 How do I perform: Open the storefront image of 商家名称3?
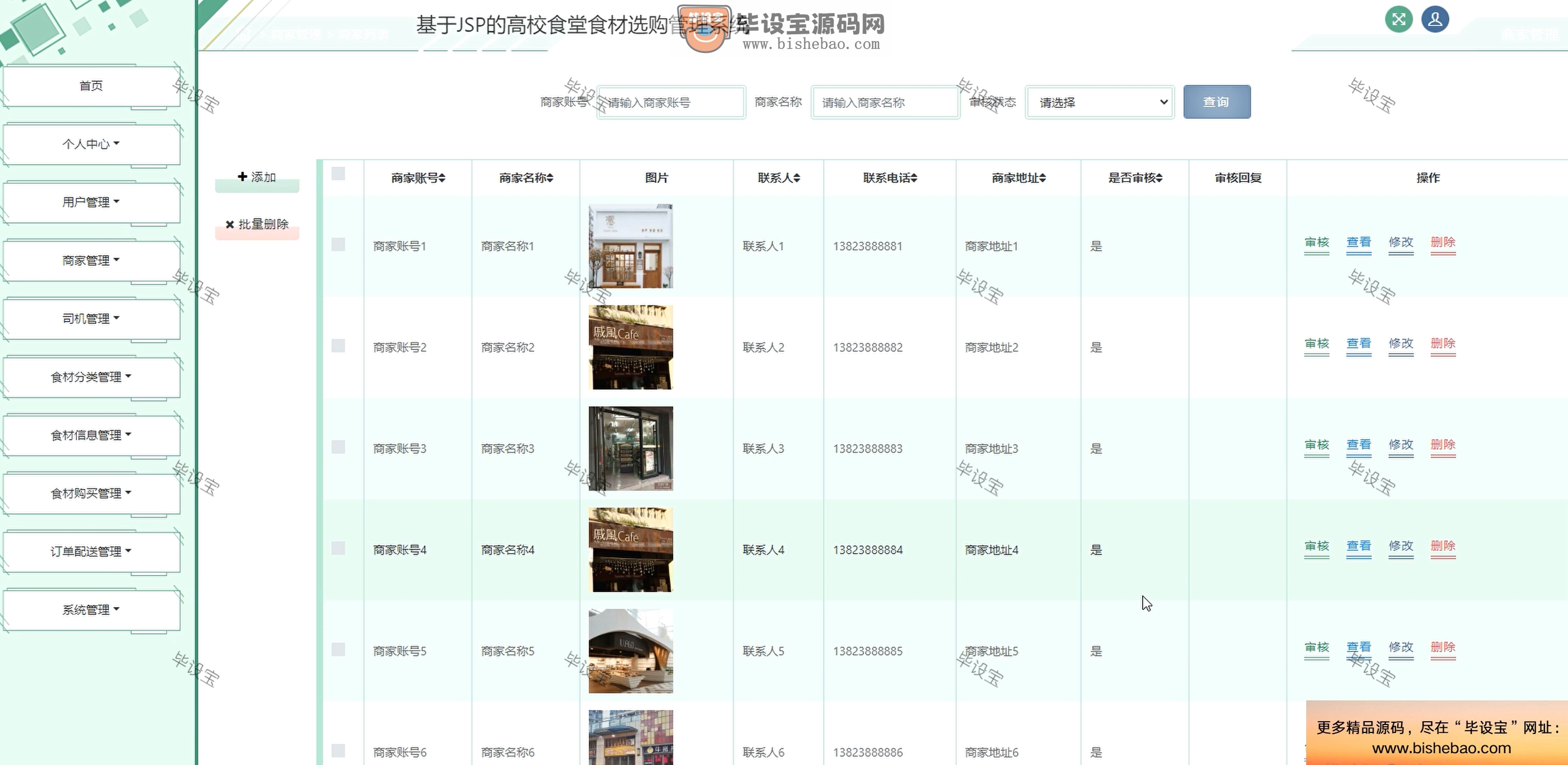(x=630, y=449)
